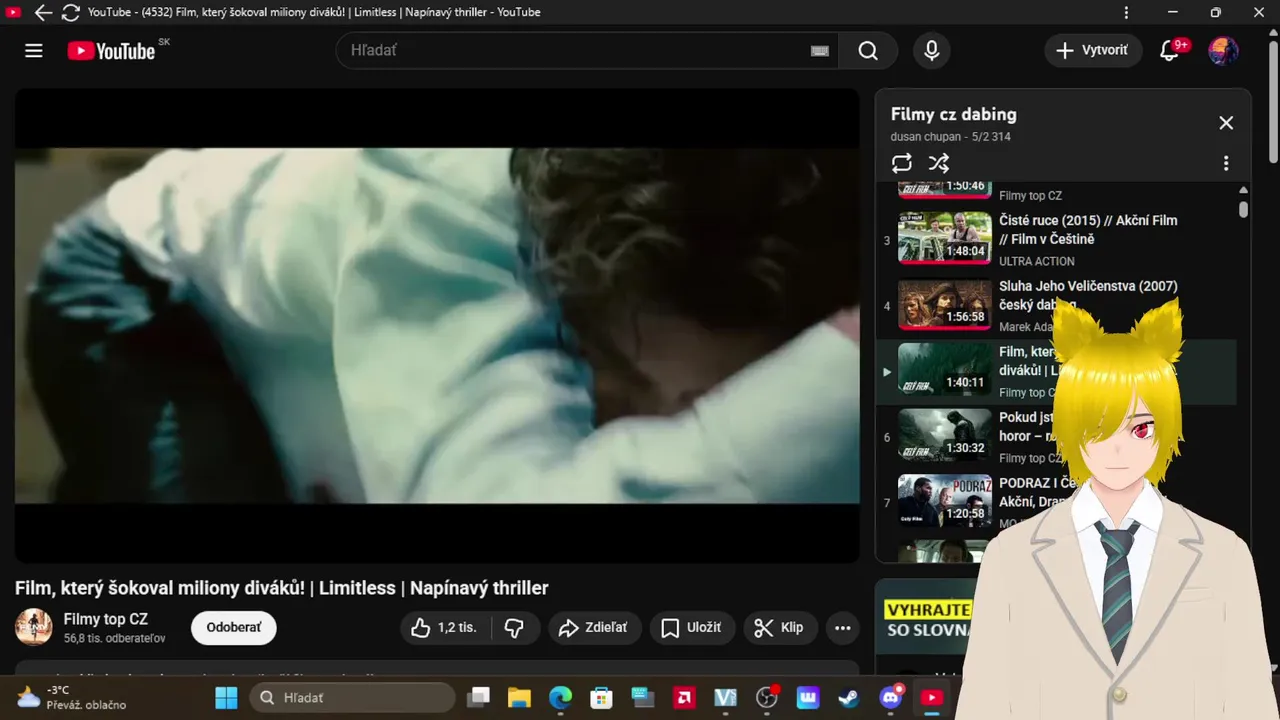Screen dimensions: 1280x720
Task: Open Discord from the taskbar
Action: [891, 697]
